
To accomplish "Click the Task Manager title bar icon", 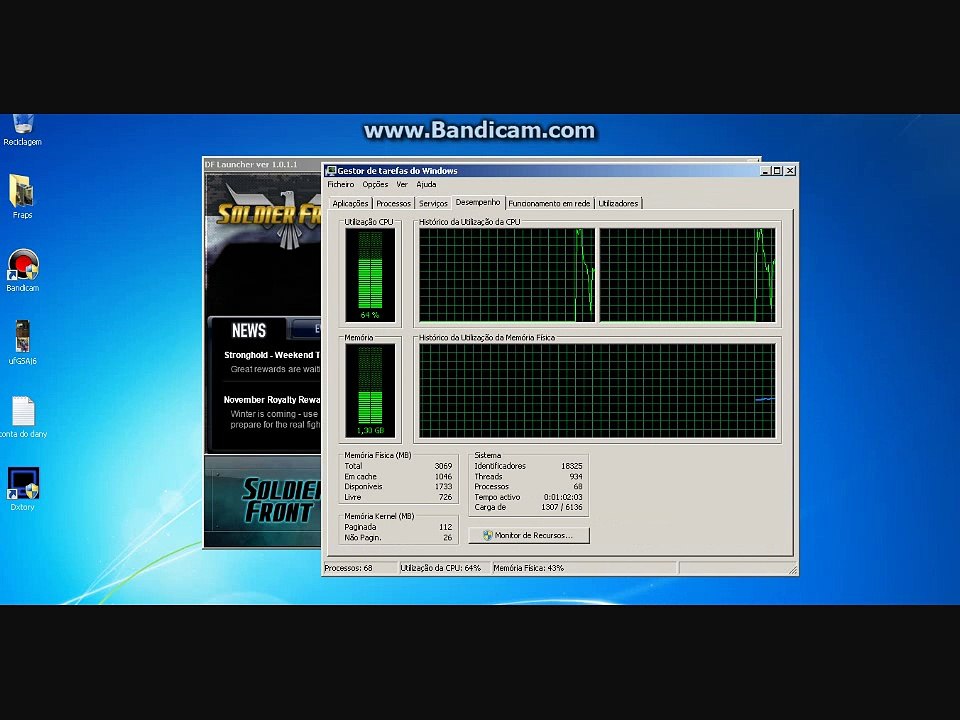I will click(331, 171).
